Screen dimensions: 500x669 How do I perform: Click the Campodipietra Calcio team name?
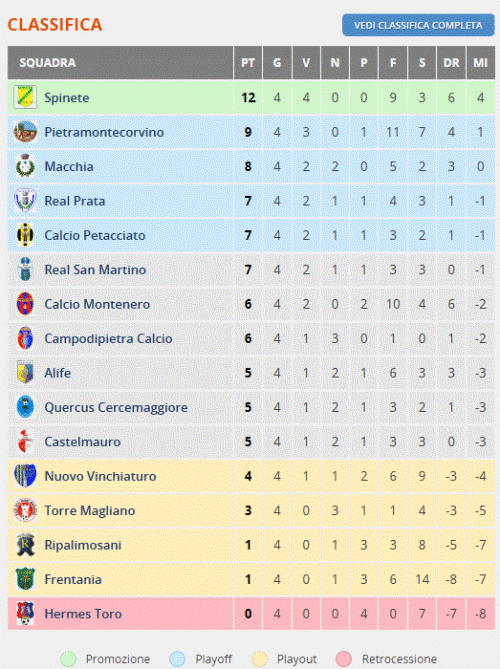(x=108, y=339)
